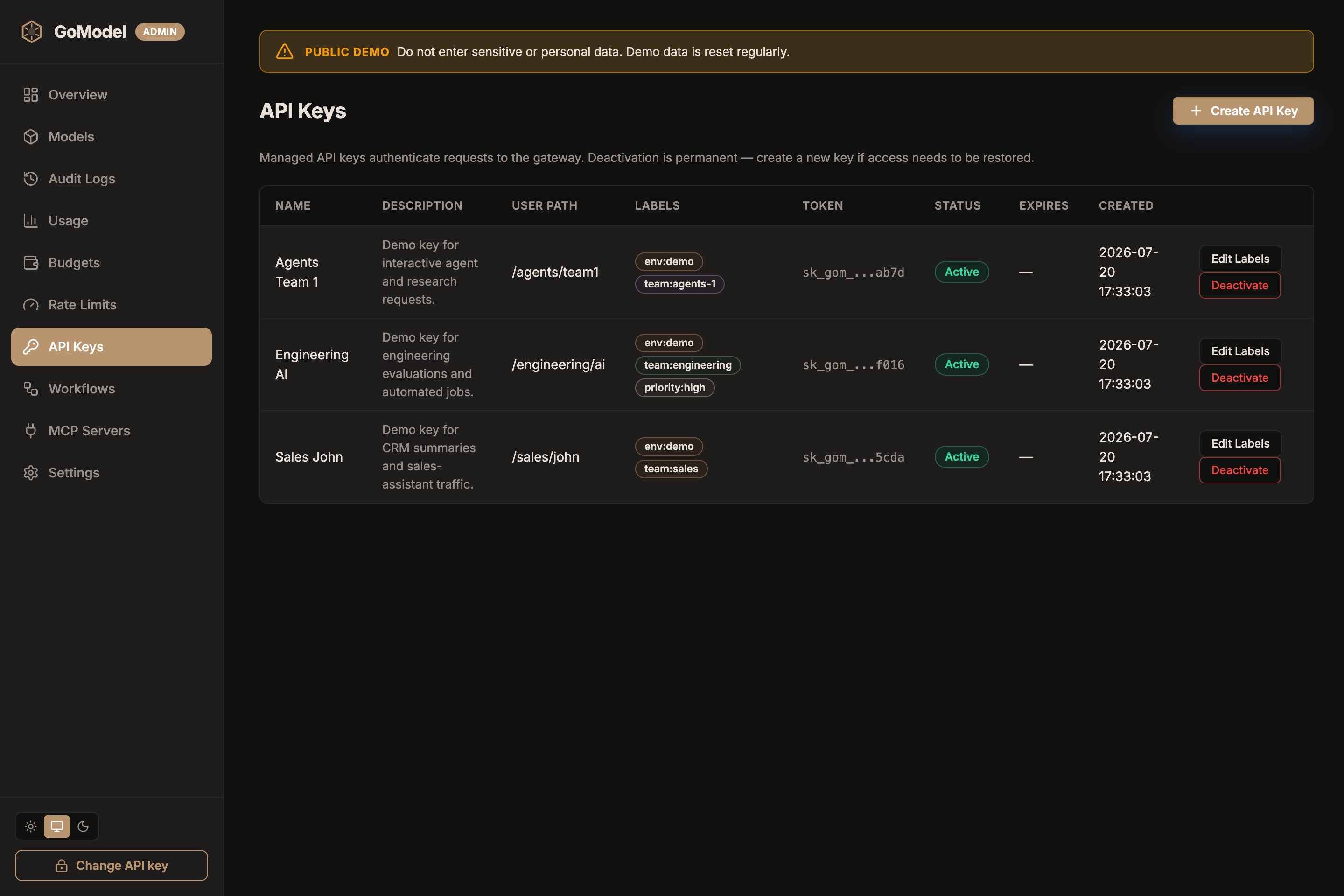Screen dimensions: 1344x896
Task: Navigate to Usage page
Action: [112, 221]
